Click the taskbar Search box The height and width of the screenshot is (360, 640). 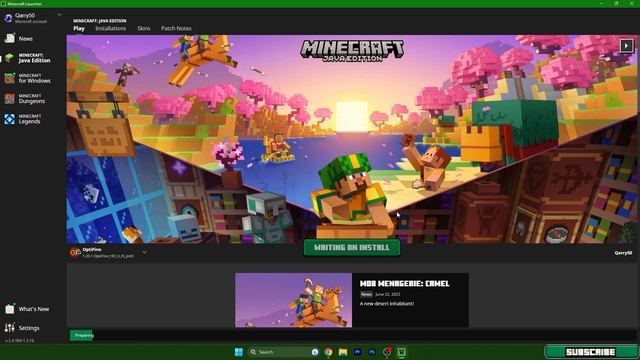(284, 352)
